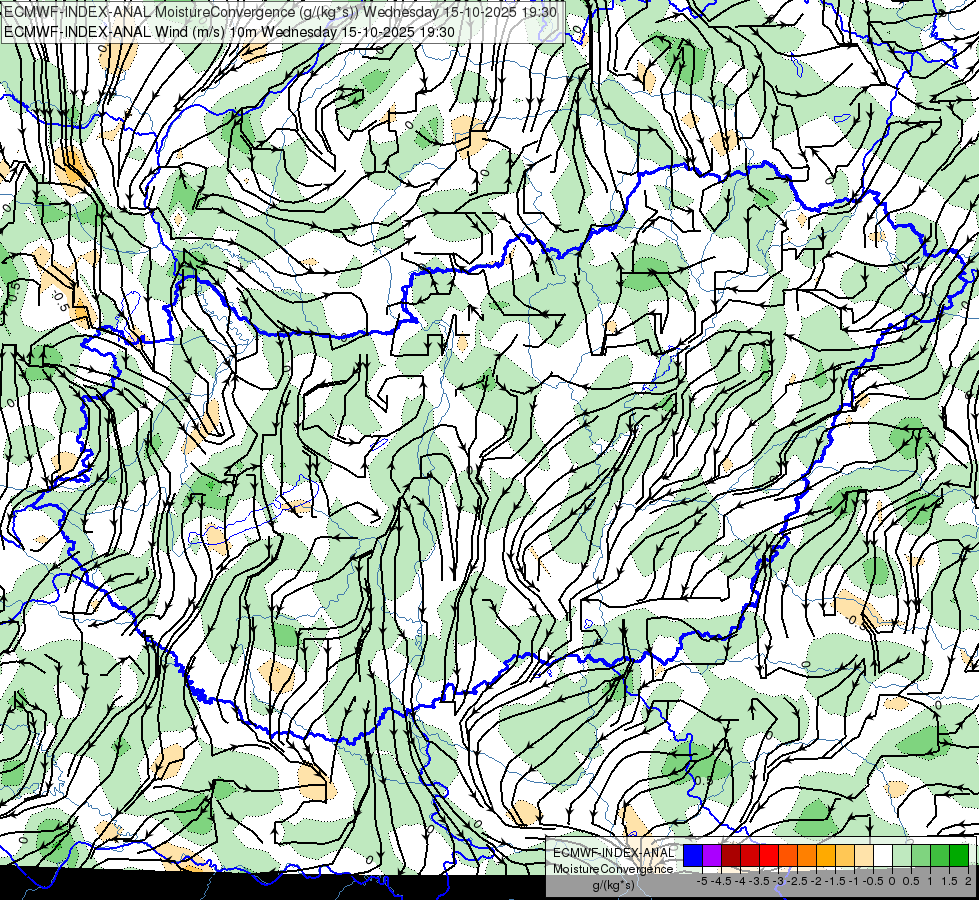Click the bright red swatch above -3.5

pos(769,856)
